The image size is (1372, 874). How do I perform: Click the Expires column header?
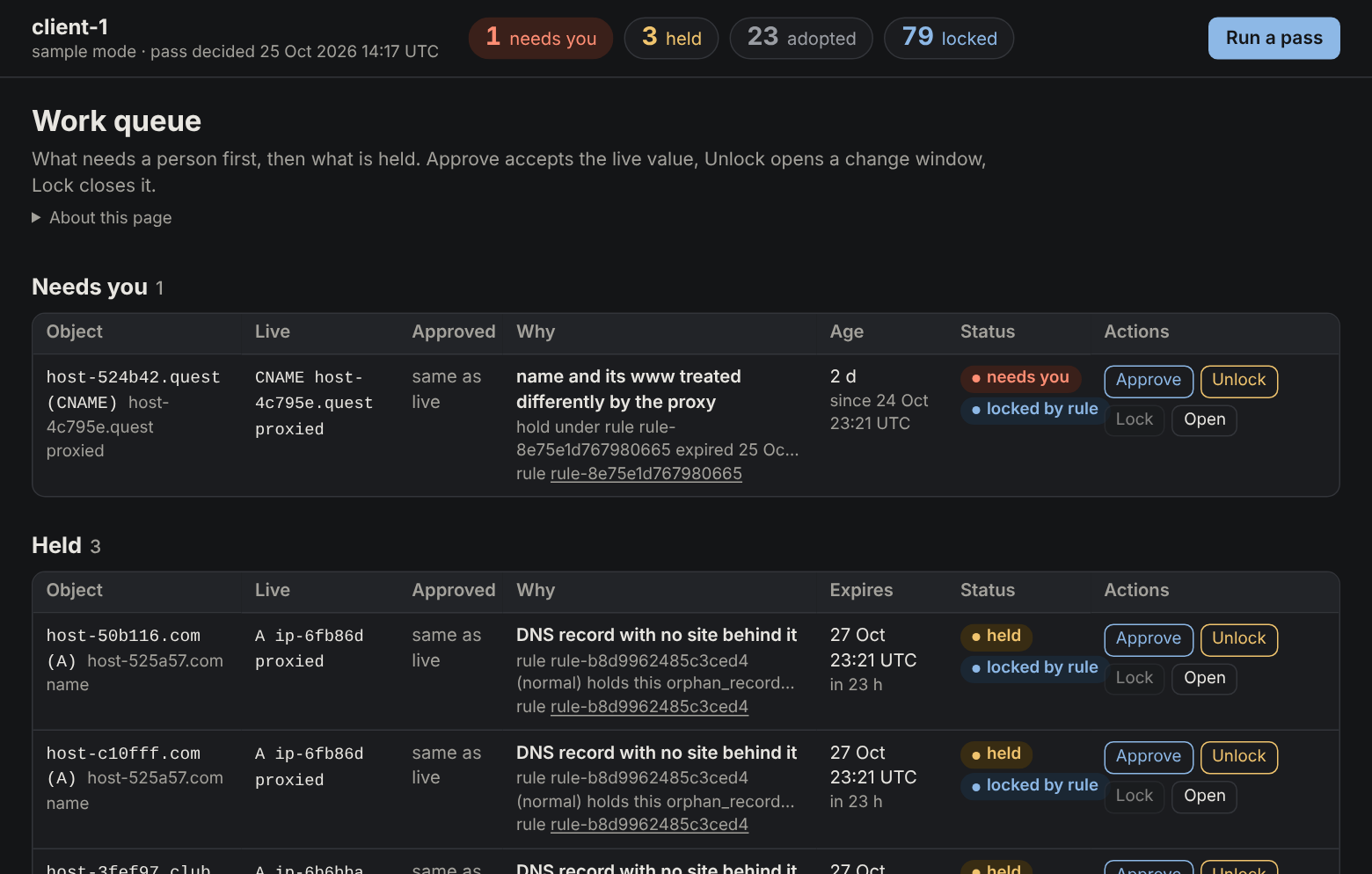point(861,591)
